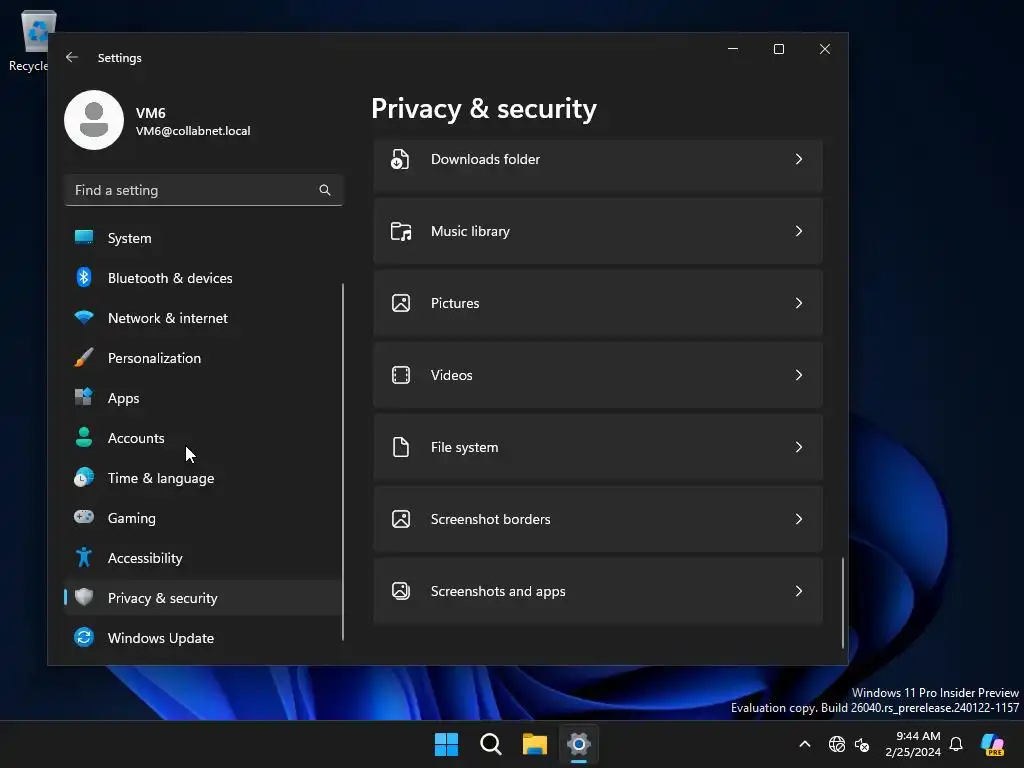1024x768 pixels.
Task: Open the Recycle Bin on desktop
Action: pyautogui.click(x=29, y=40)
